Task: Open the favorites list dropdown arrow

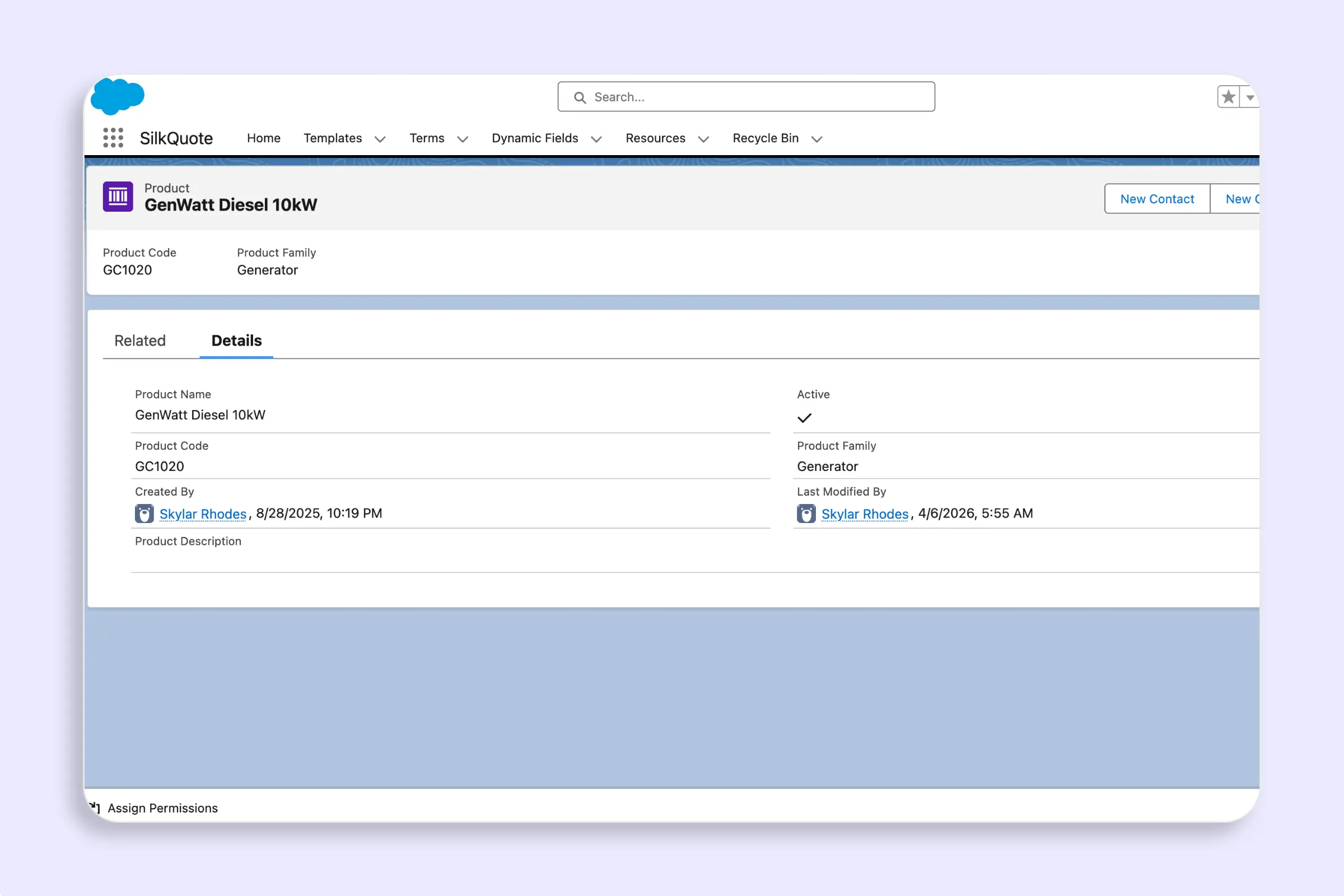Action: pyautogui.click(x=1250, y=97)
